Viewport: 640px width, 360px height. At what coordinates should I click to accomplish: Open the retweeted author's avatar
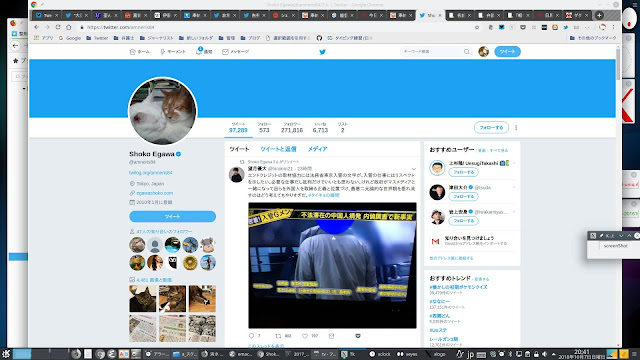[x=236, y=175]
